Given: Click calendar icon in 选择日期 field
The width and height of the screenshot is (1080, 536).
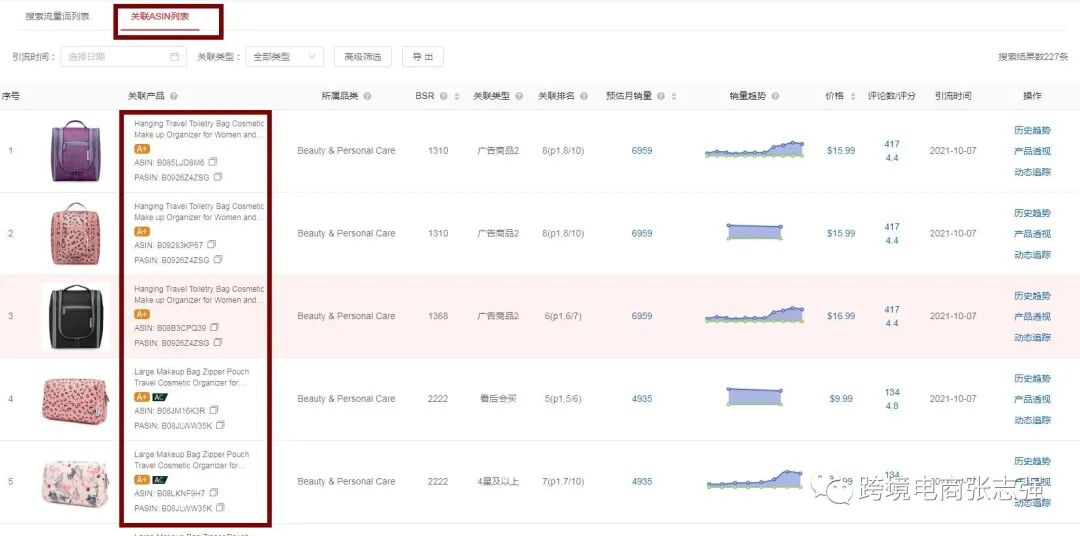Looking at the screenshot, I should 174,56.
